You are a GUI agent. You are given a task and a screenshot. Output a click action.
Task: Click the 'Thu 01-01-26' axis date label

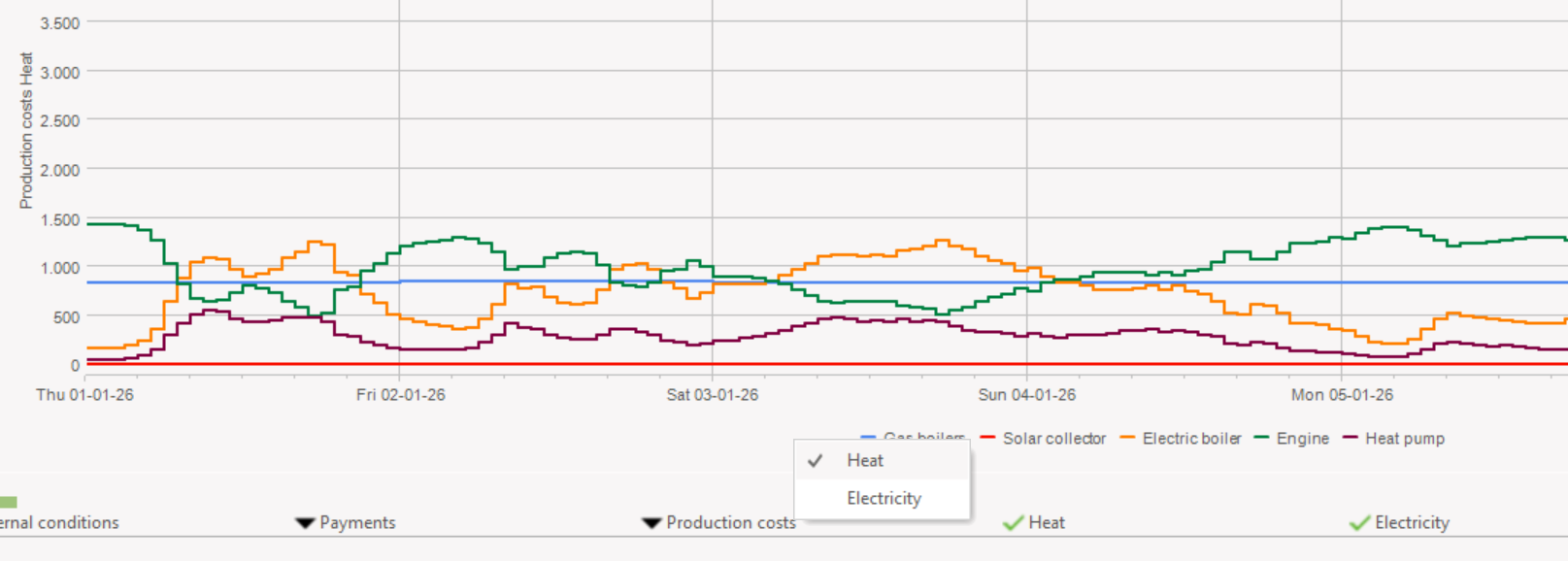pos(85,395)
